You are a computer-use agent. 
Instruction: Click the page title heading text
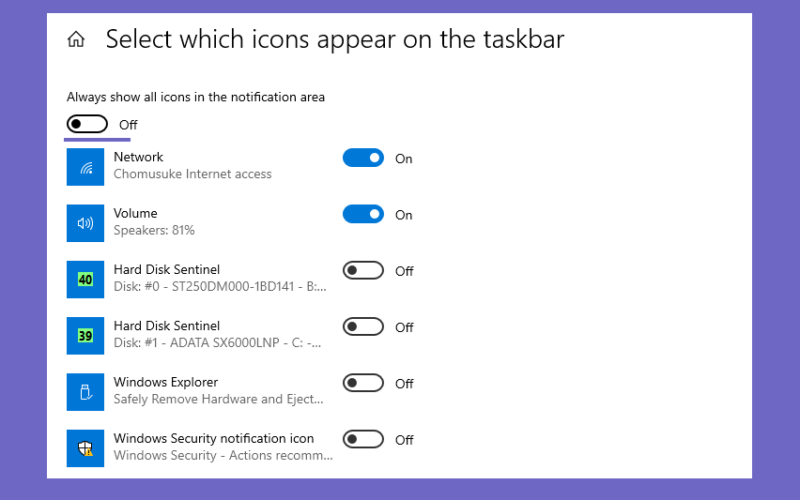tap(335, 39)
